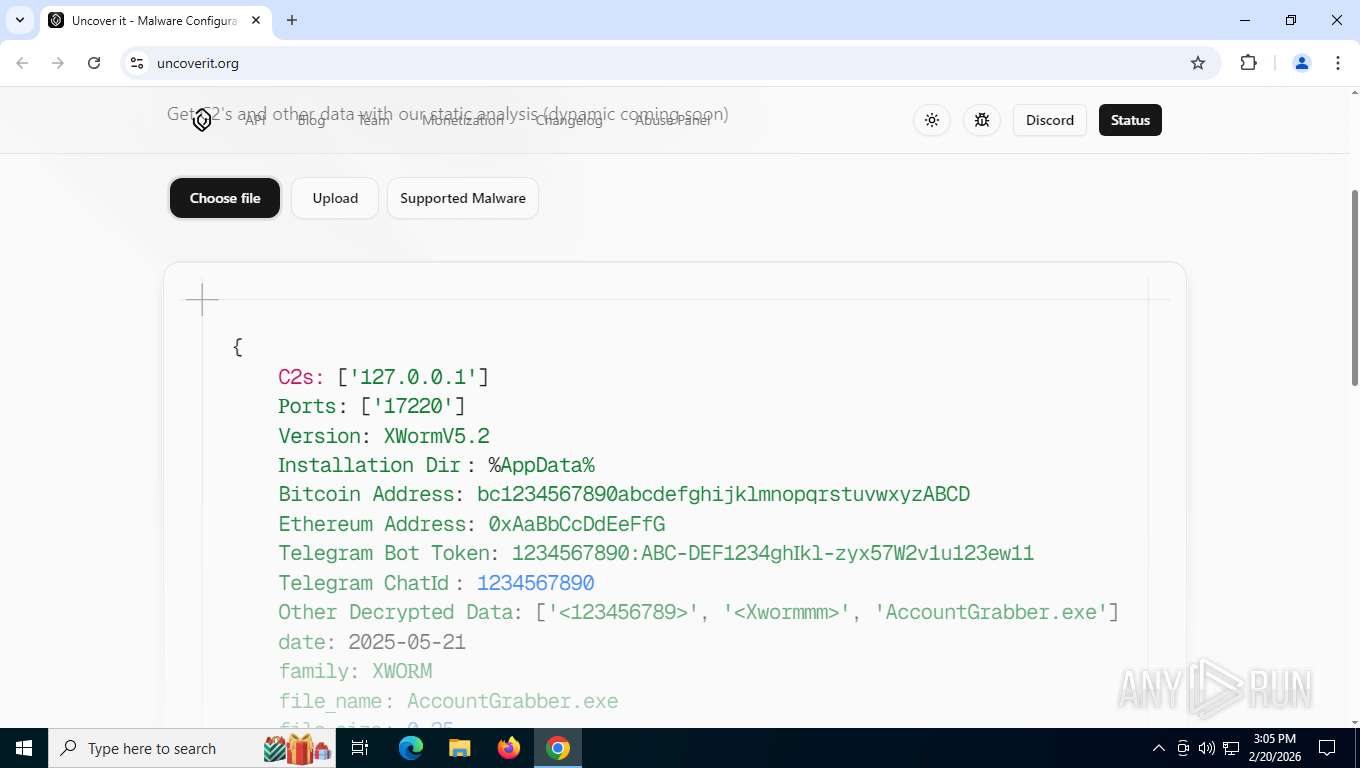The height and width of the screenshot is (768, 1360).
Task: Click the Ethereum Address value 0xAaBbCcDdEeFfG
Action: pos(577,524)
